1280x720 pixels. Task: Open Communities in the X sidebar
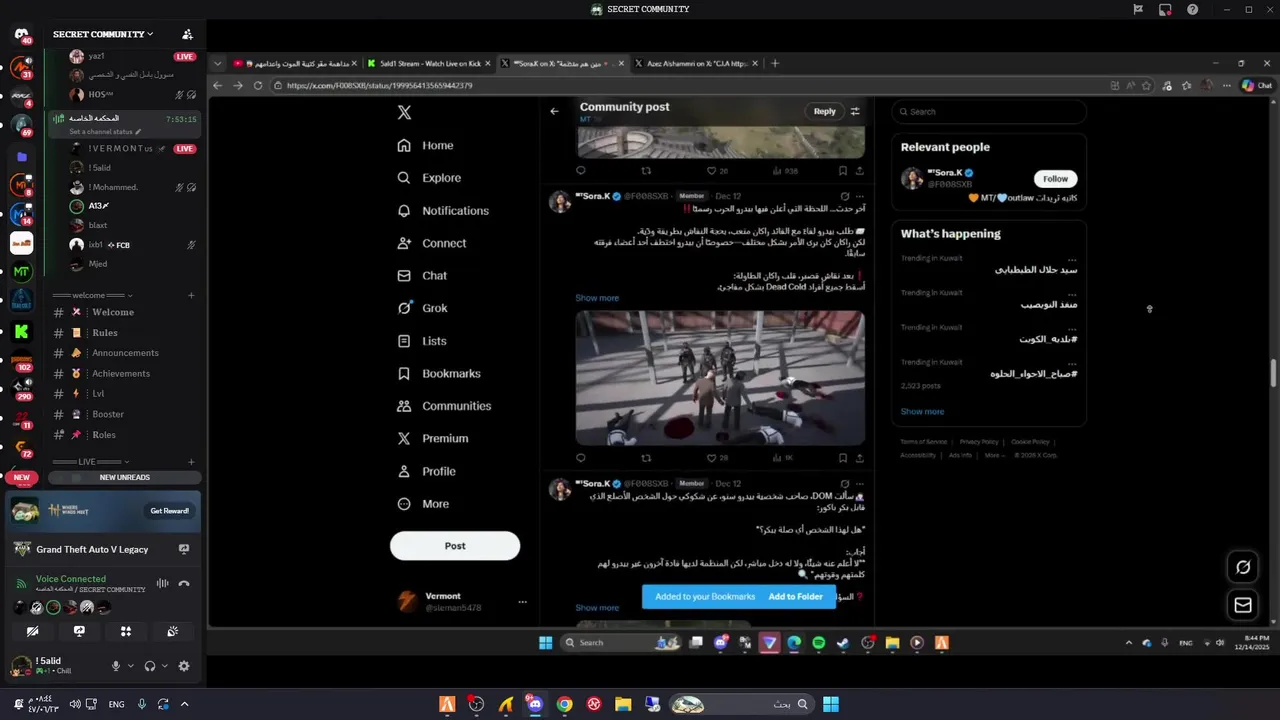444,406
